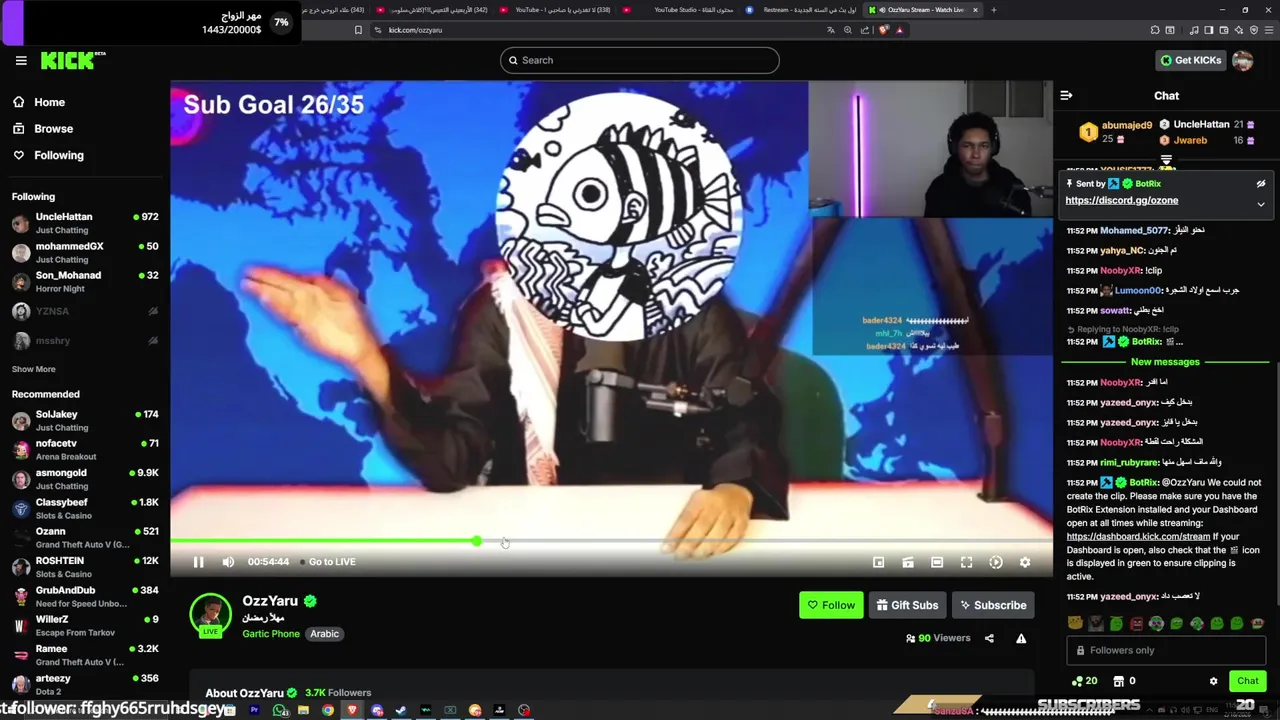Open Ramee recommended channel

pos(85,655)
